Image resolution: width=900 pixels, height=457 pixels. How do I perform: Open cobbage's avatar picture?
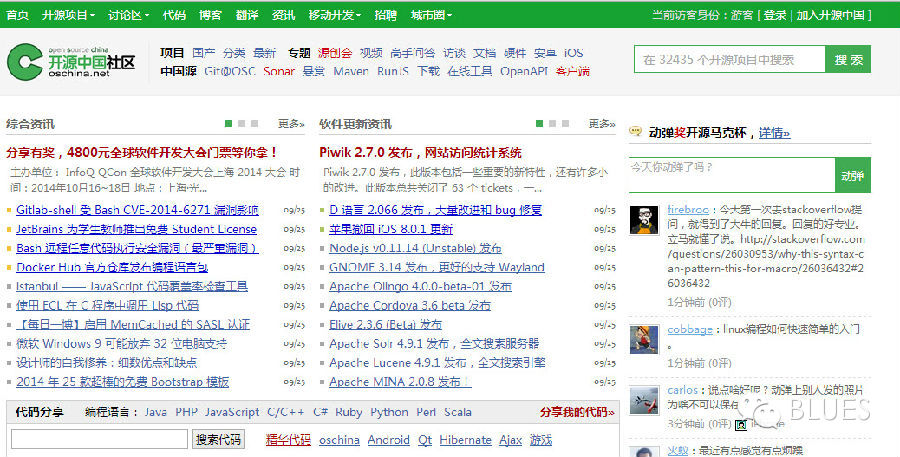(644, 339)
